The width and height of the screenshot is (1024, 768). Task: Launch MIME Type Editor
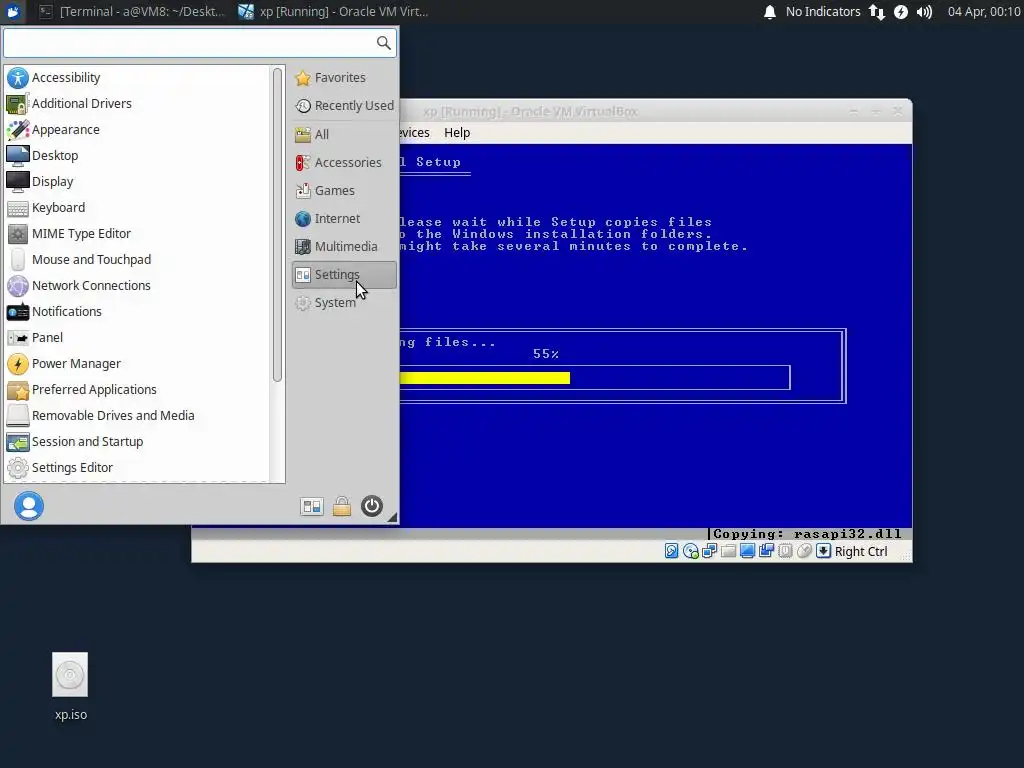137,234
